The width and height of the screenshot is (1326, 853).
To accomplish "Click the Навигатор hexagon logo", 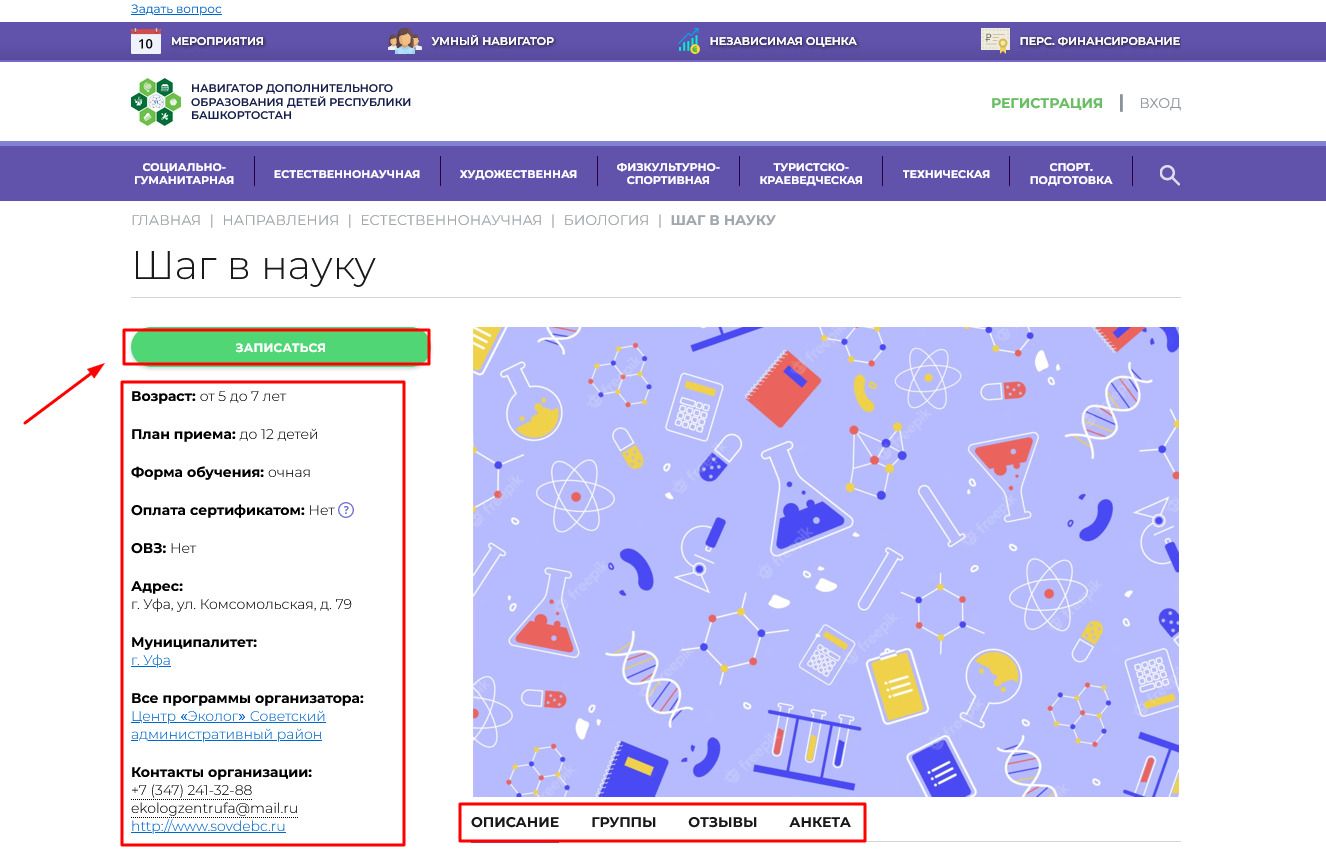I will click(156, 102).
